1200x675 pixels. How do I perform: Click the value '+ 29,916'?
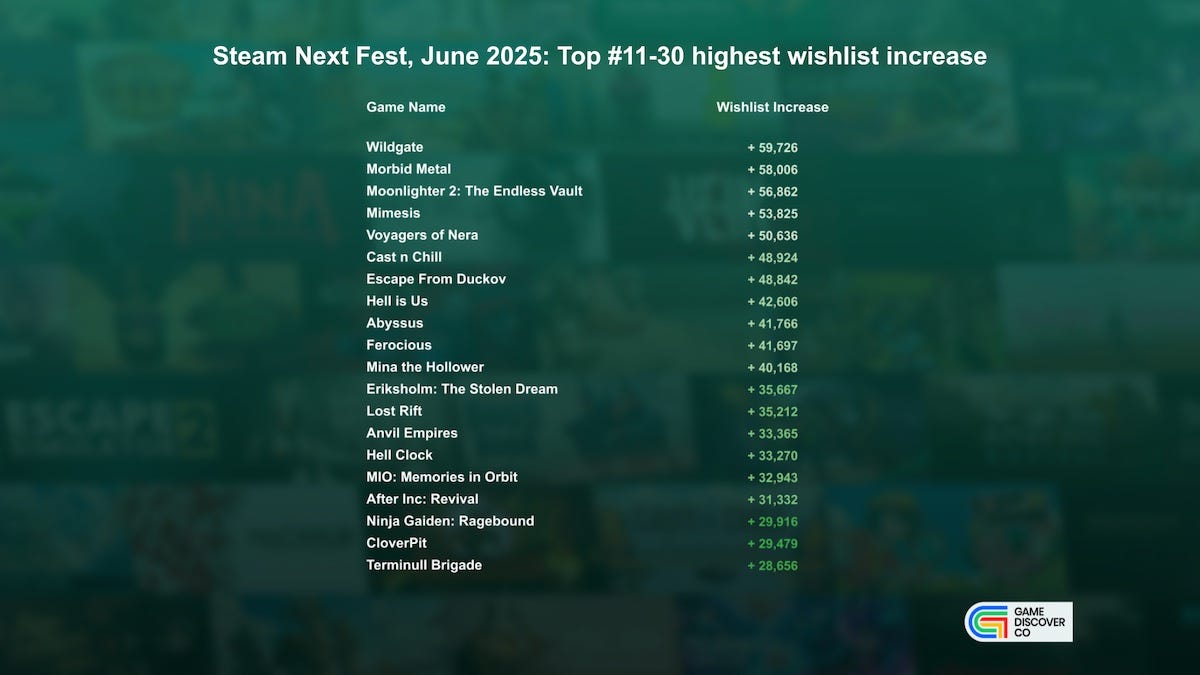(772, 522)
